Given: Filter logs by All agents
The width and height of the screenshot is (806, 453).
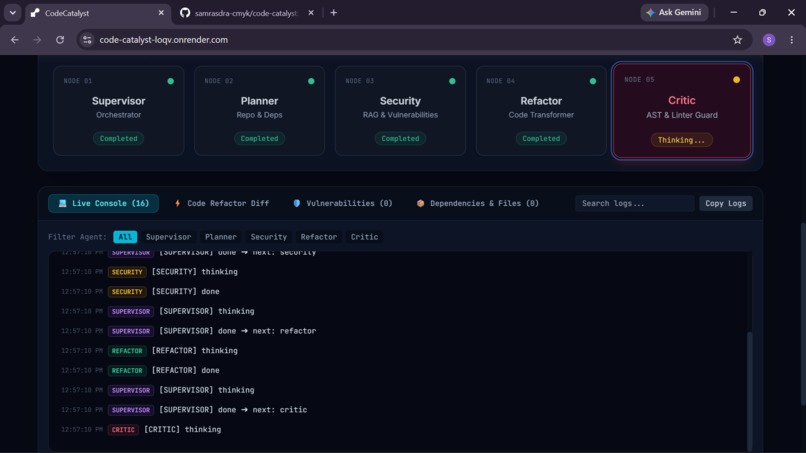Looking at the screenshot, I should click(125, 237).
